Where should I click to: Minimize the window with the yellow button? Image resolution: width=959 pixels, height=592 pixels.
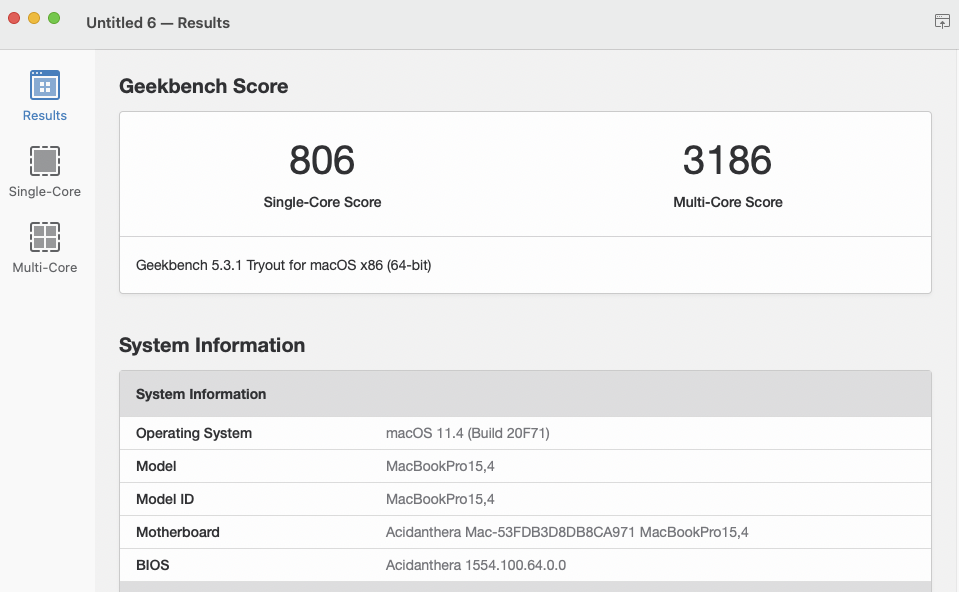[x=34, y=18]
